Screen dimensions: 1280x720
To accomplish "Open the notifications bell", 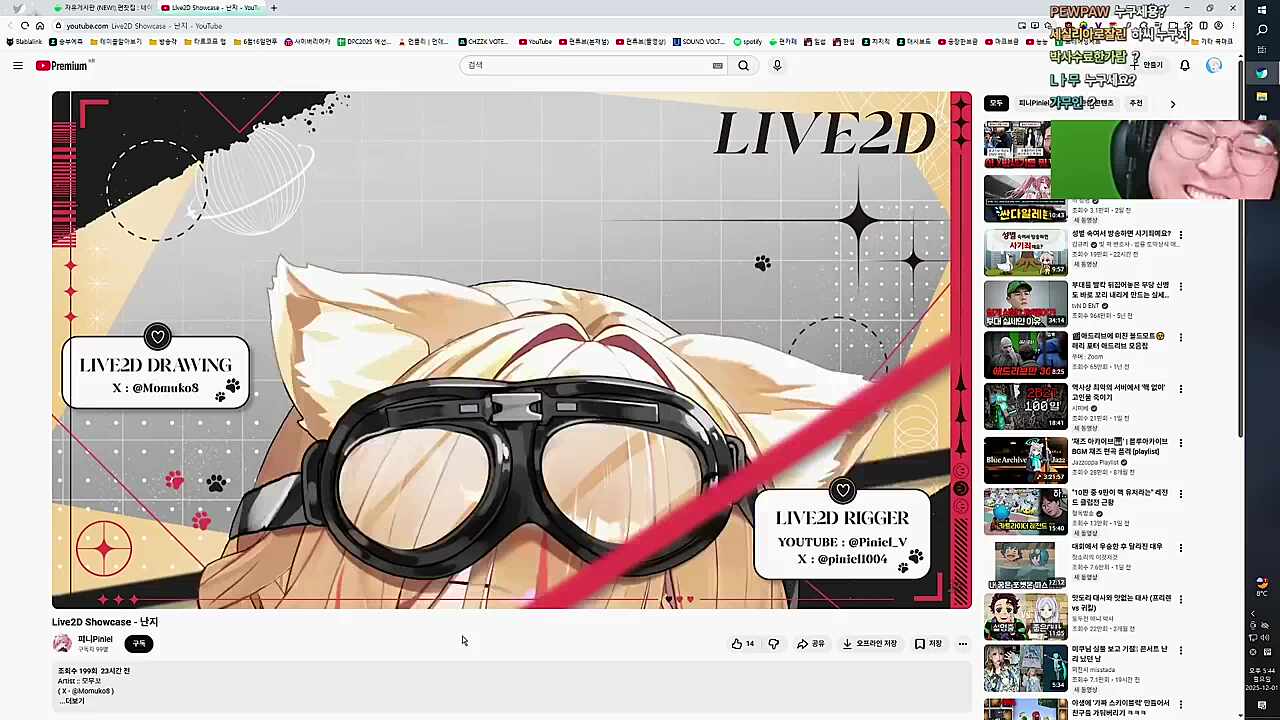I will (1185, 66).
